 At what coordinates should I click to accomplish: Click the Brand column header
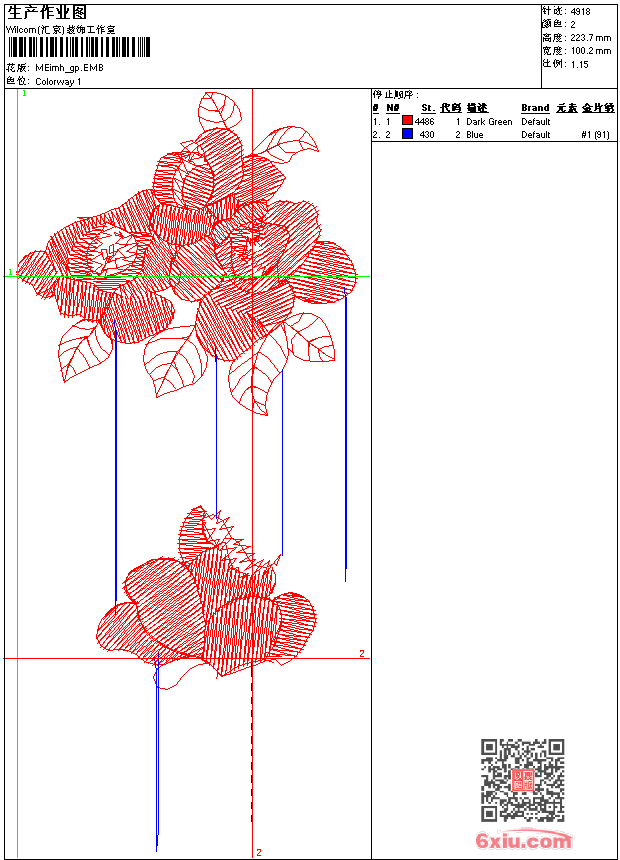point(535,108)
